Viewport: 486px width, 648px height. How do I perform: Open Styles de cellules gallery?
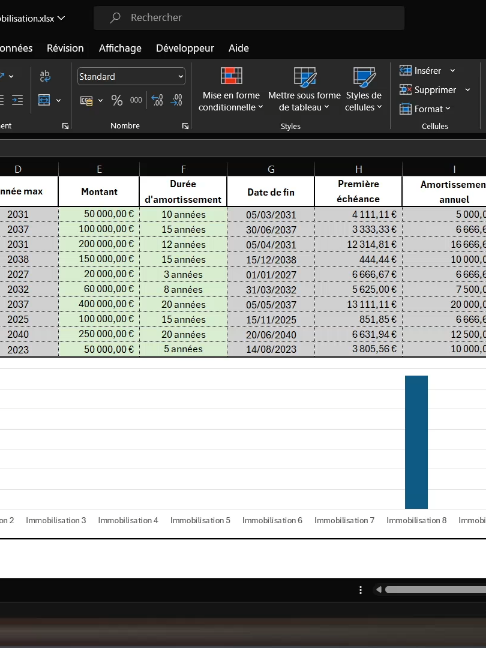364,89
